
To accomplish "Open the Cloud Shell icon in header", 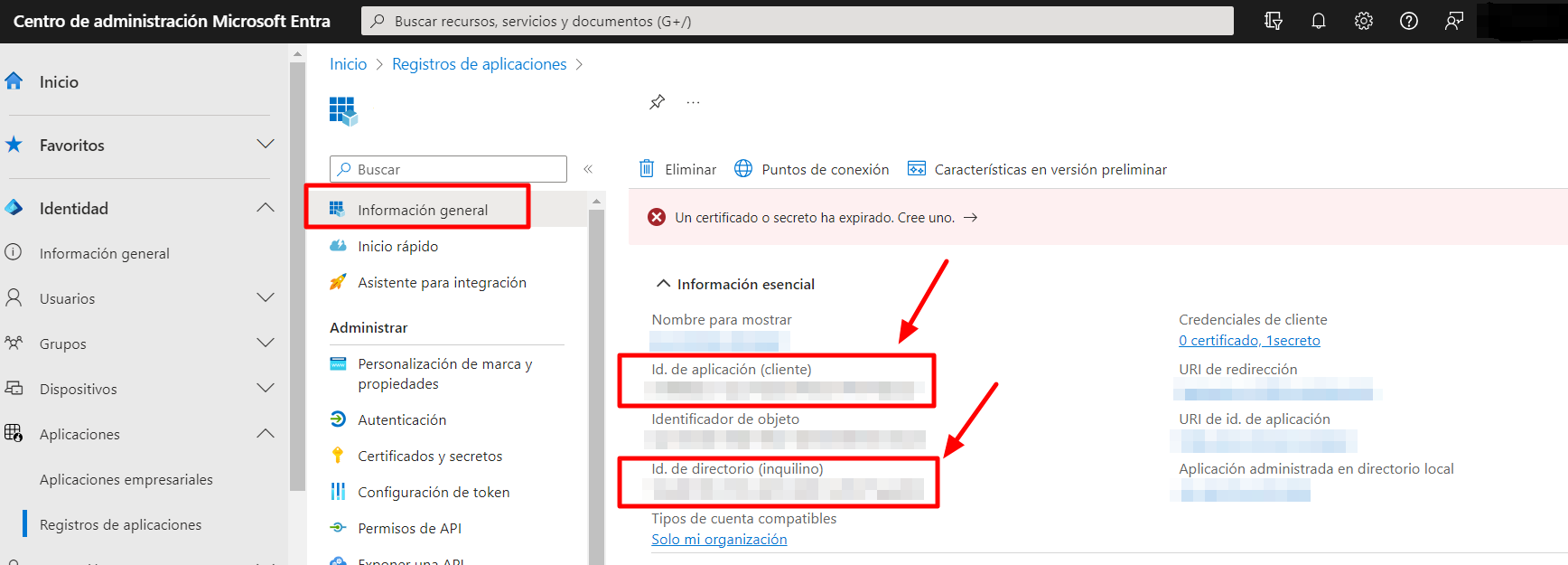I will click(x=1273, y=21).
